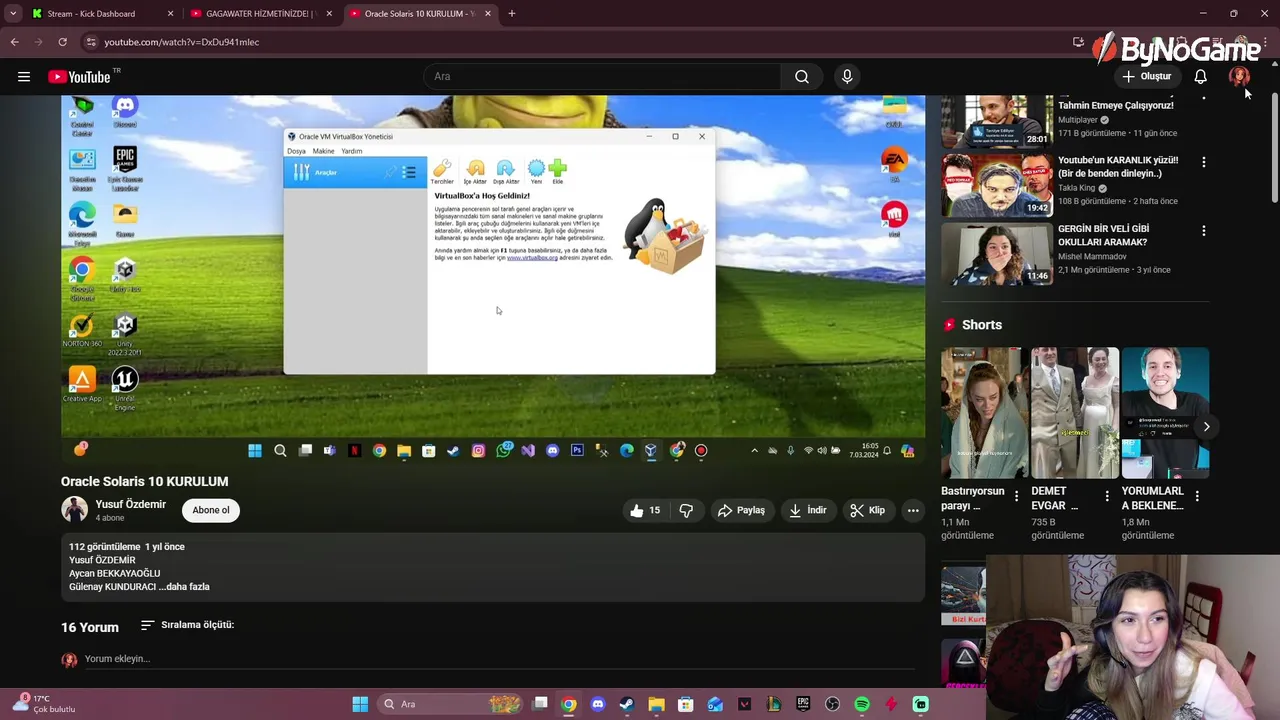Open the YouTube account avatar menu

click(x=1239, y=76)
